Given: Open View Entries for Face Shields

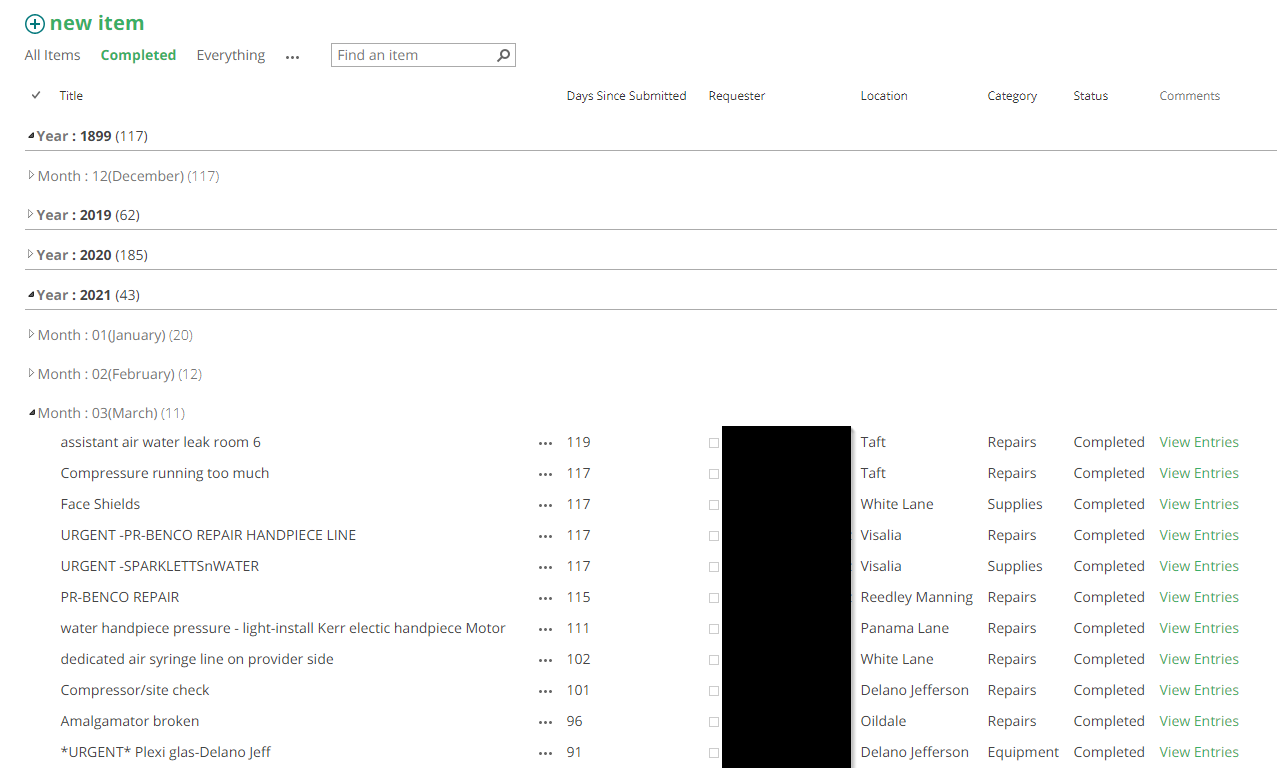Looking at the screenshot, I should point(1198,504).
